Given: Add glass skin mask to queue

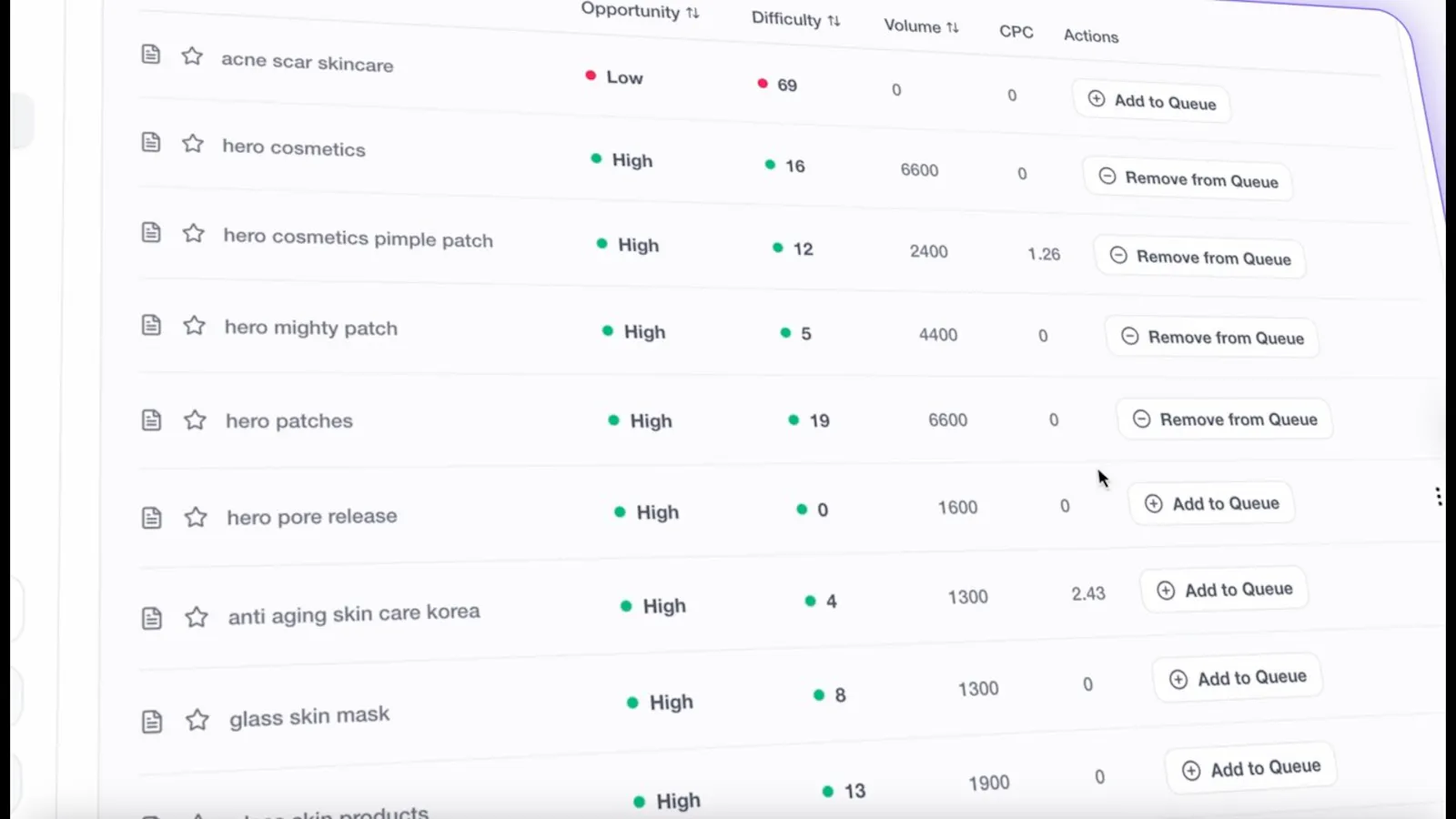Looking at the screenshot, I should coord(1238,678).
